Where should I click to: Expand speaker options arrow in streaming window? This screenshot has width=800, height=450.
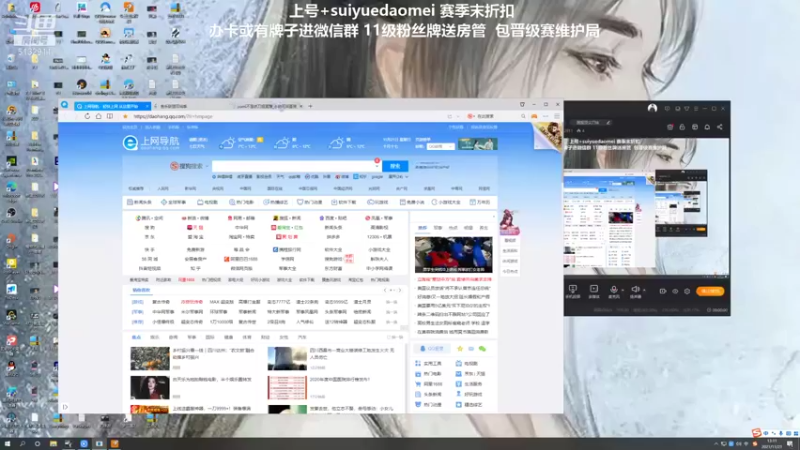(644, 290)
